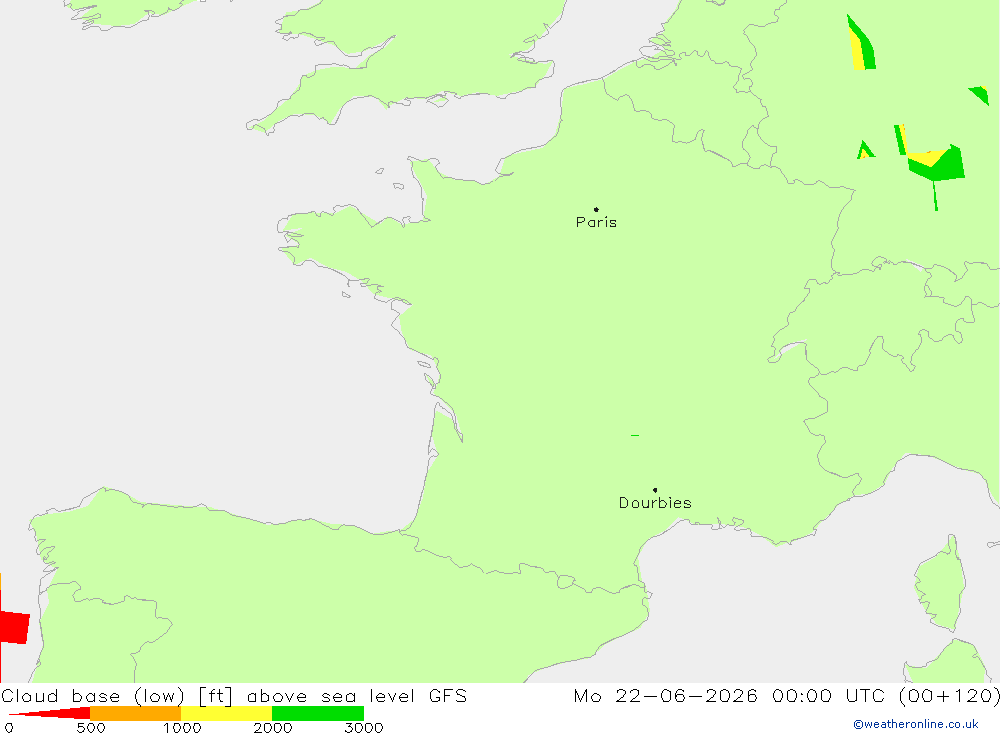Click the Dourbies city label

pos(655,503)
